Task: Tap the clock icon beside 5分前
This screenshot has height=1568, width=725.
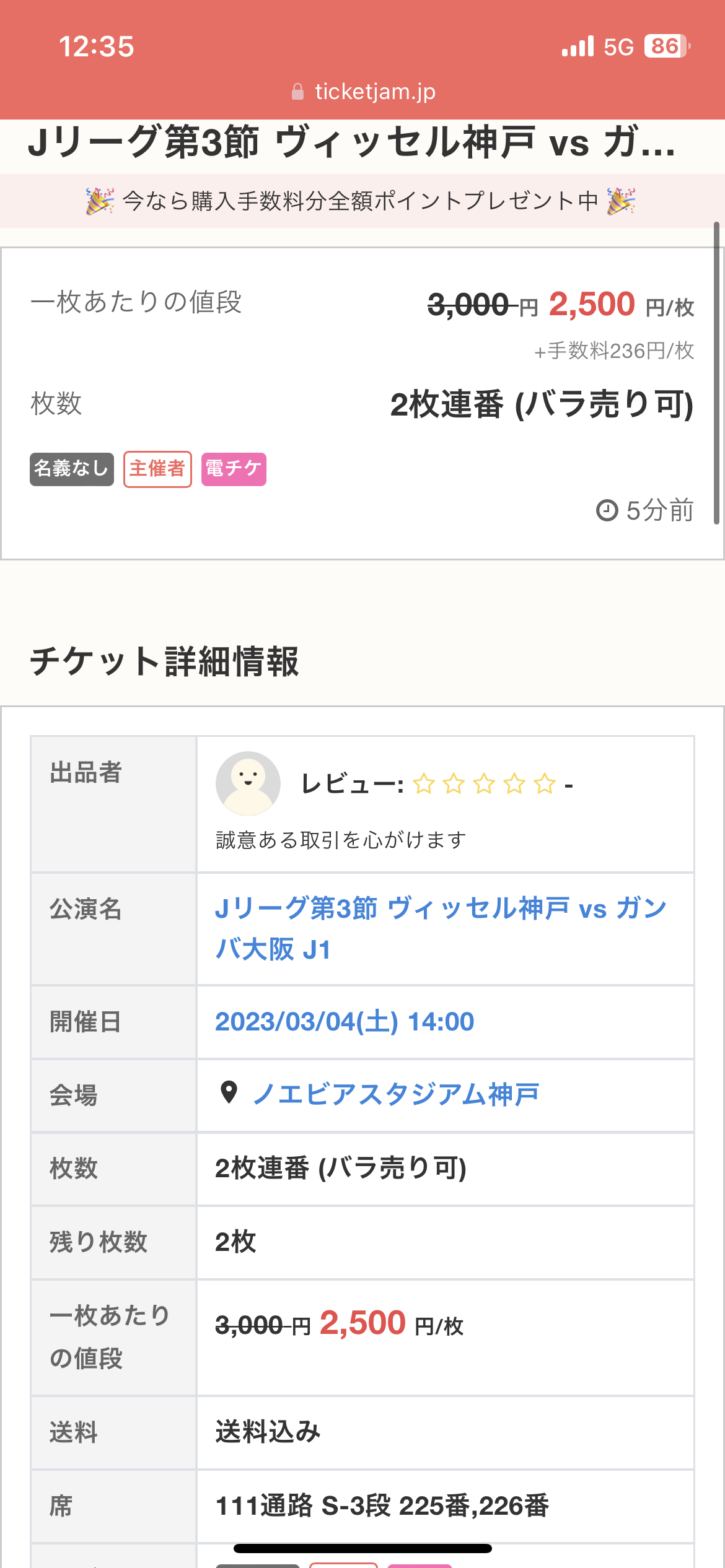Action: tap(607, 511)
